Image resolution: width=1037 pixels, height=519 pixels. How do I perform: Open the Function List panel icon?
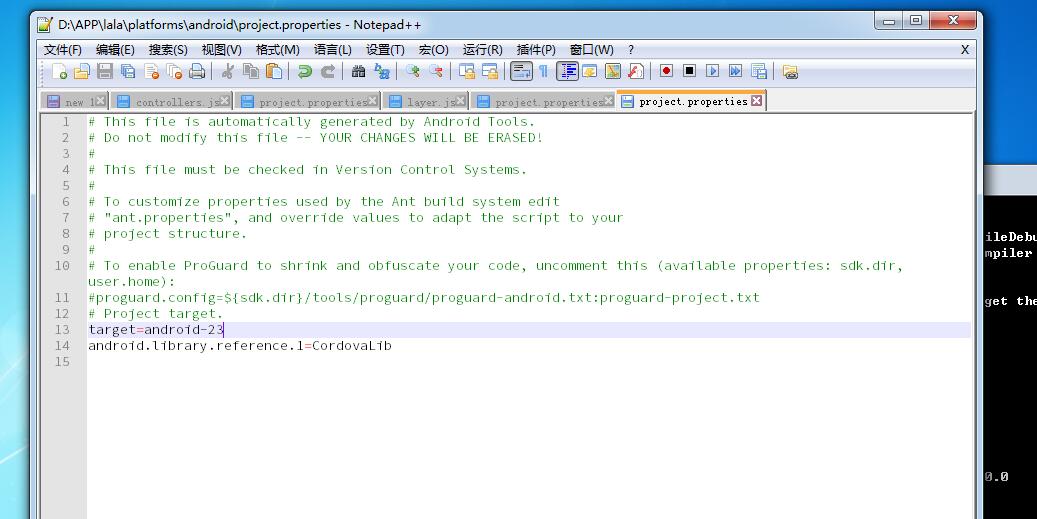coord(636,71)
